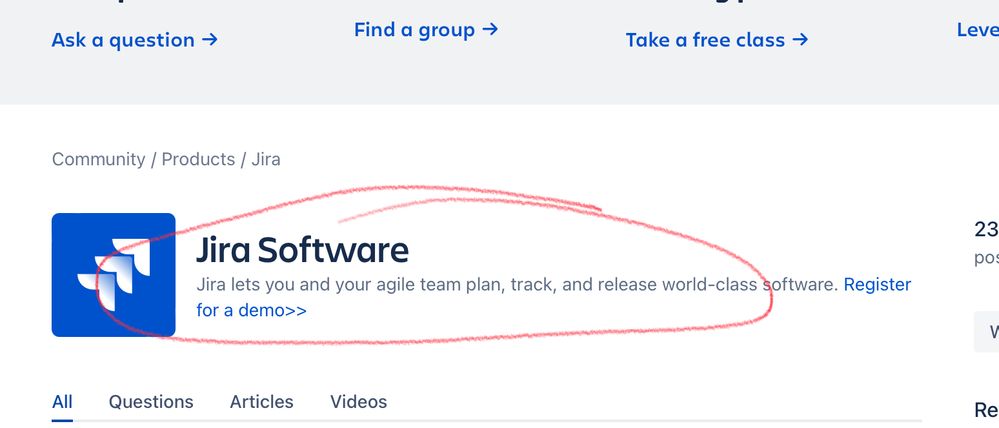The height and width of the screenshot is (428, 999).
Task: Open the Ask a question link
Action: tap(134, 40)
